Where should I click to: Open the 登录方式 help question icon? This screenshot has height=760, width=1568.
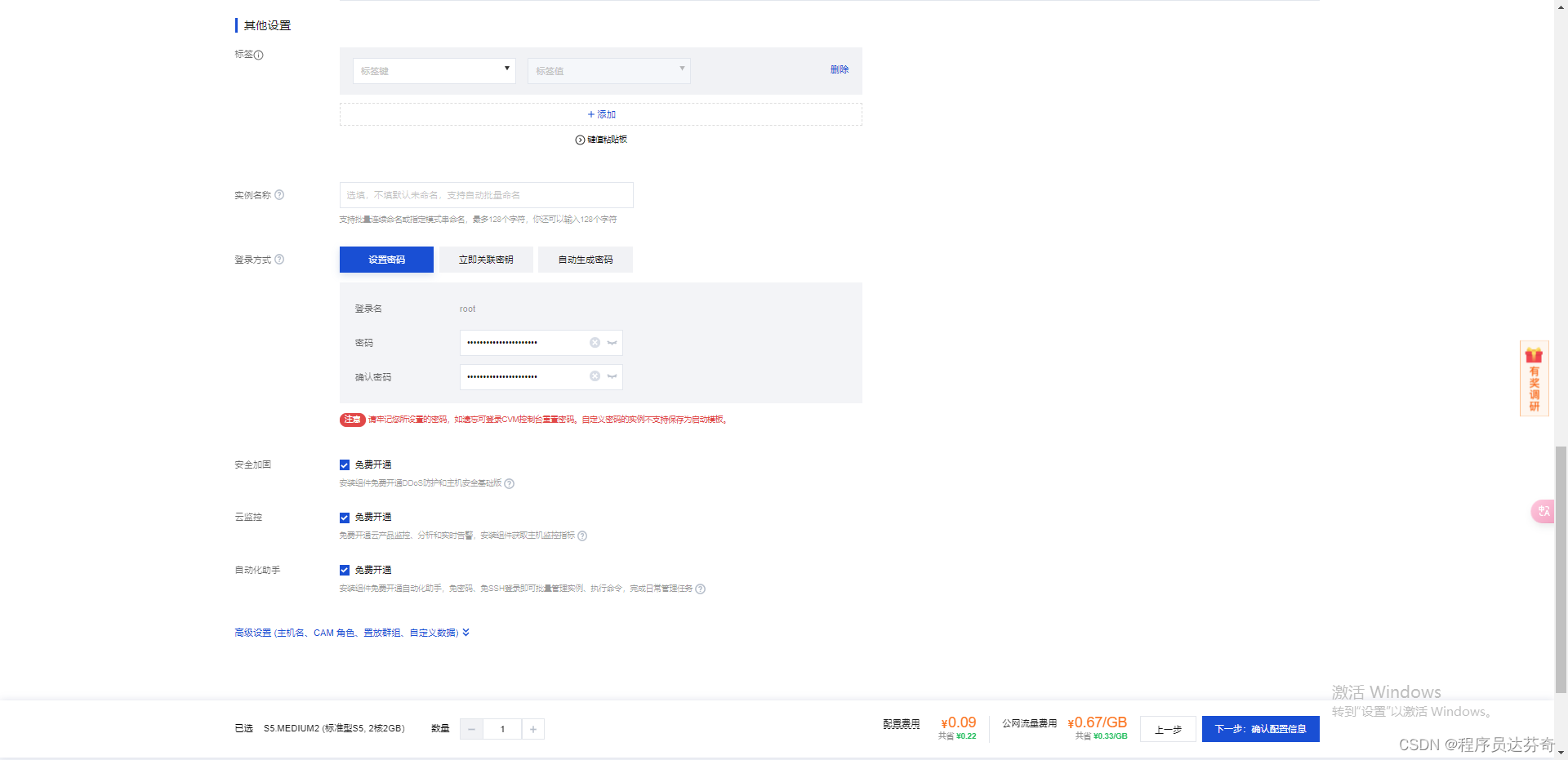click(x=279, y=259)
